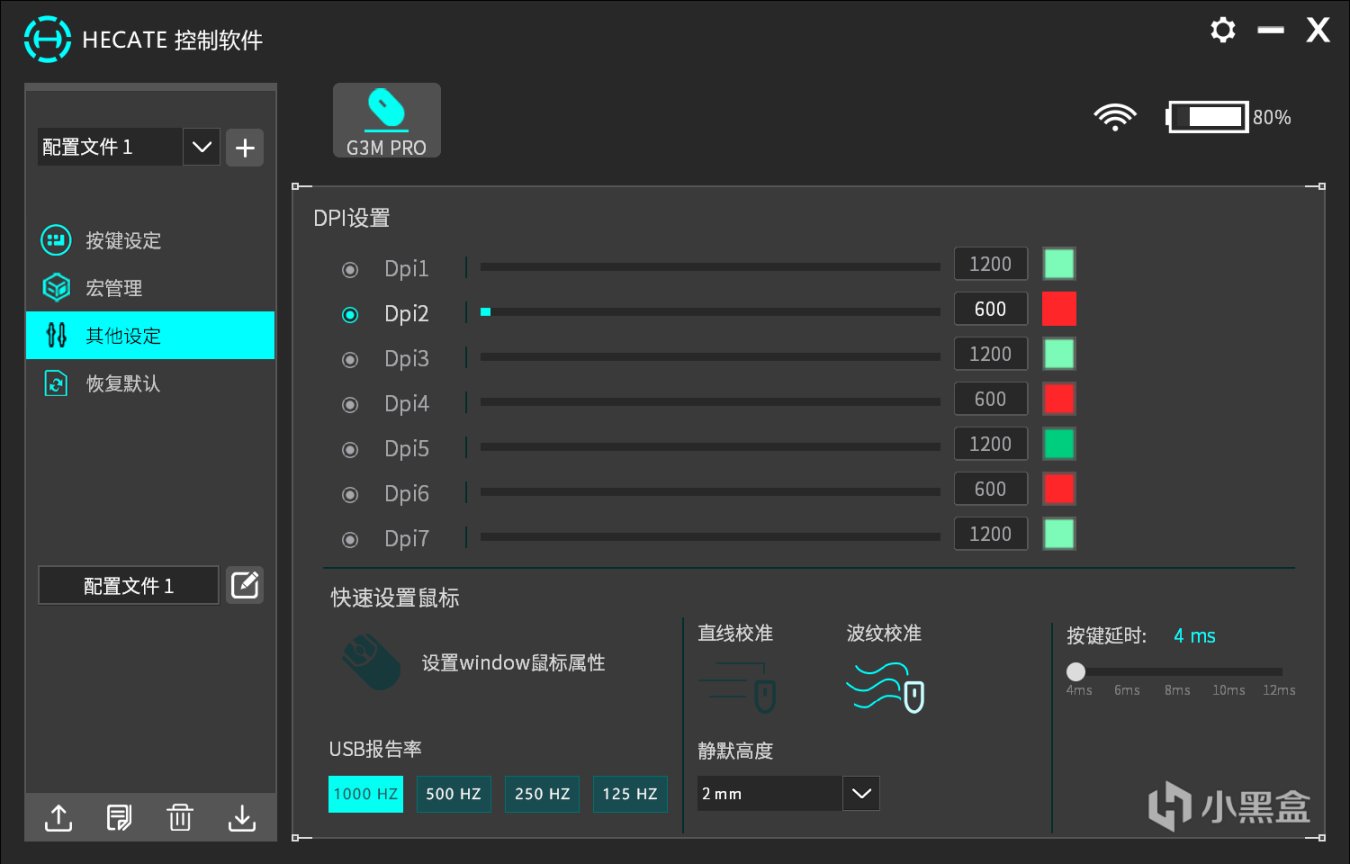Click the add new profile plus button
The height and width of the screenshot is (864, 1350).
tap(244, 146)
